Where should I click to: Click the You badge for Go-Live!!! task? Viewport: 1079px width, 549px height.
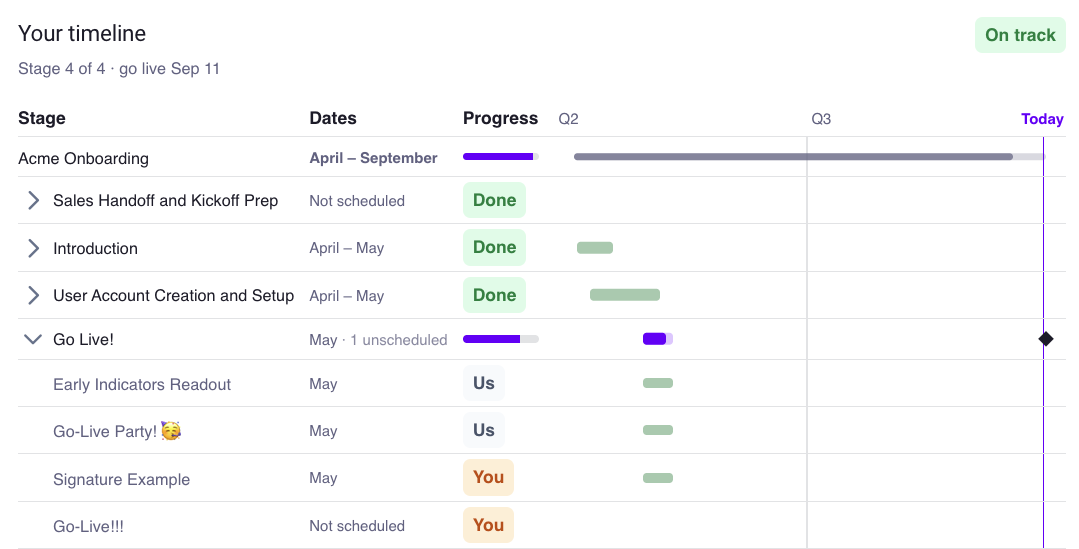[x=489, y=525]
